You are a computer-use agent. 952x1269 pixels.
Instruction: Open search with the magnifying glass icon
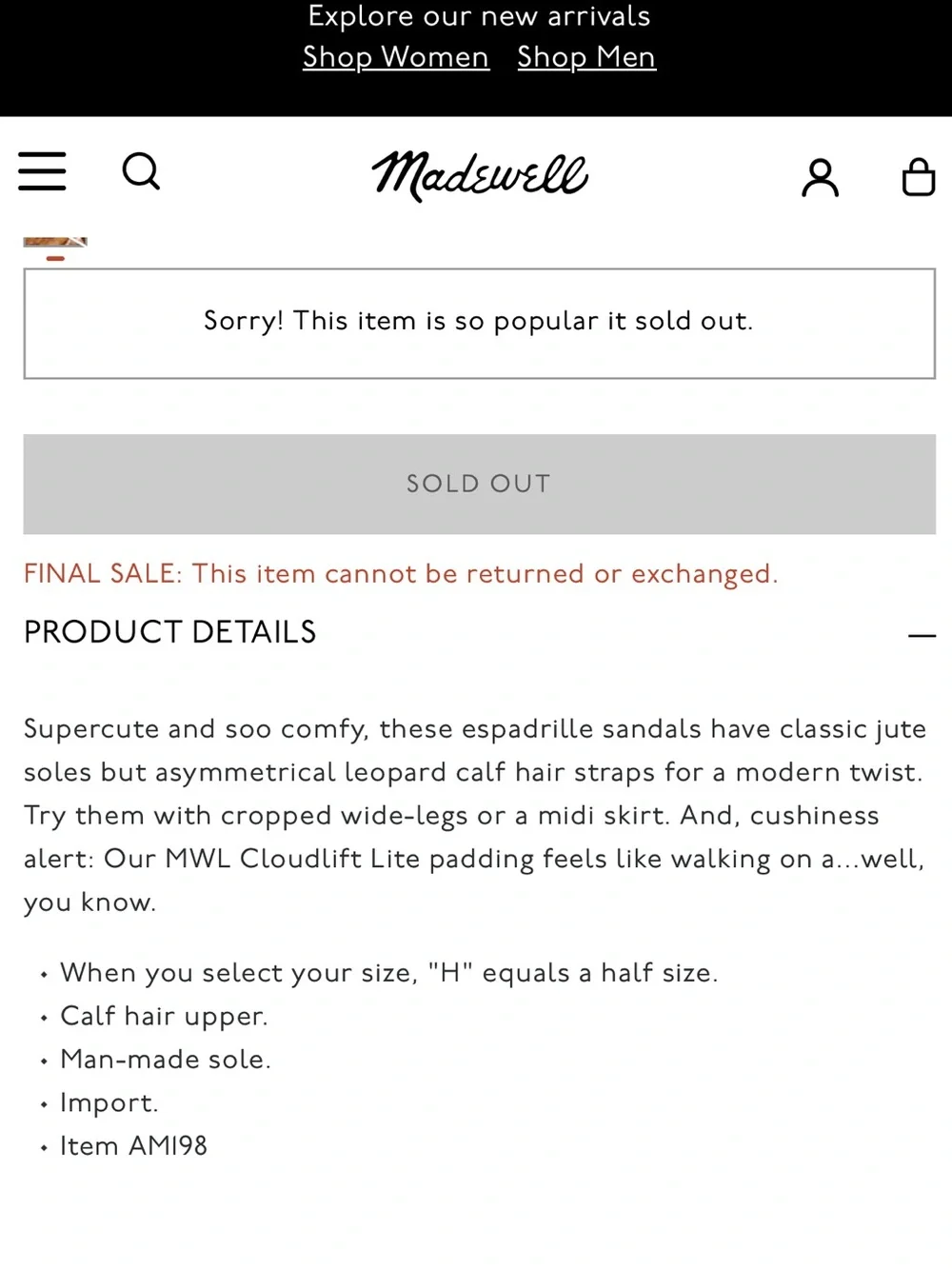(x=141, y=172)
